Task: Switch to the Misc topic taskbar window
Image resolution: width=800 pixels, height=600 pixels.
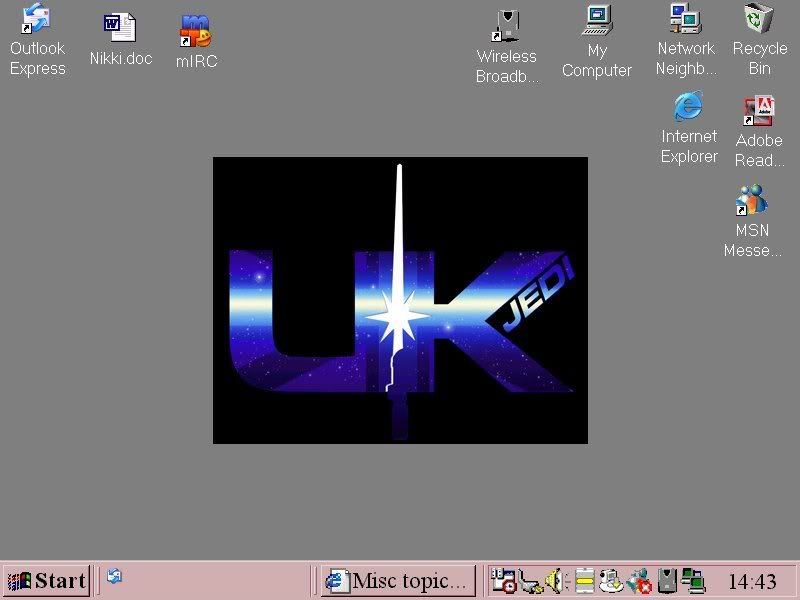Action: pyautogui.click(x=398, y=580)
